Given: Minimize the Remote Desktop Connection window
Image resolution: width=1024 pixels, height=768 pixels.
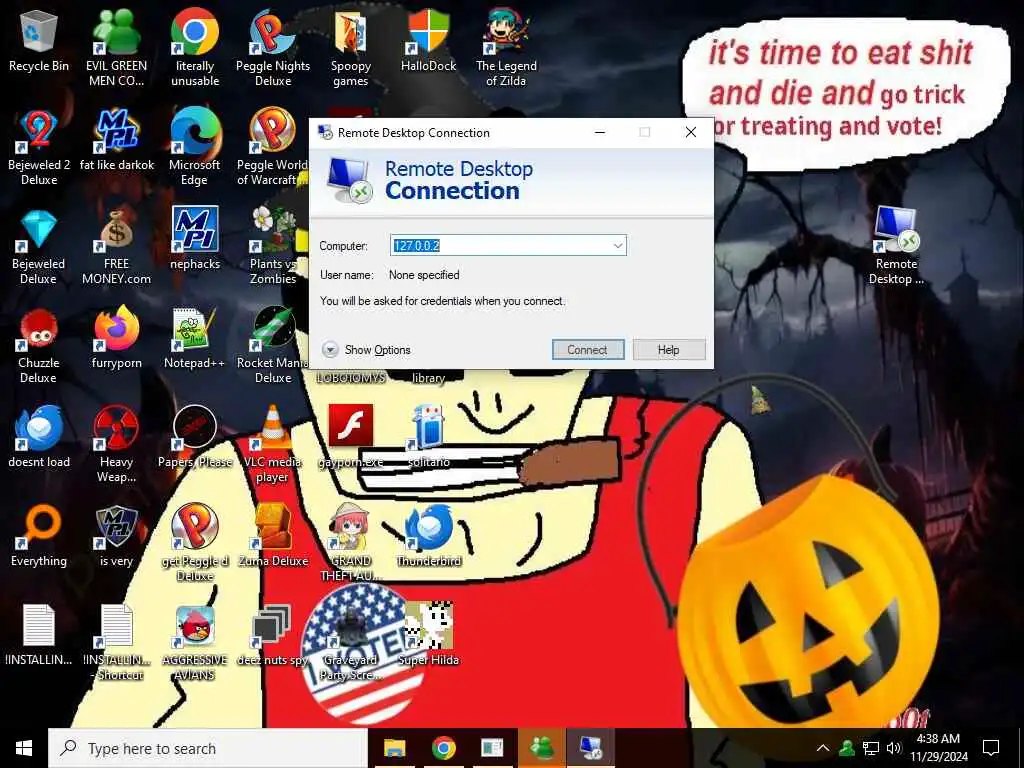Looking at the screenshot, I should pos(600,133).
